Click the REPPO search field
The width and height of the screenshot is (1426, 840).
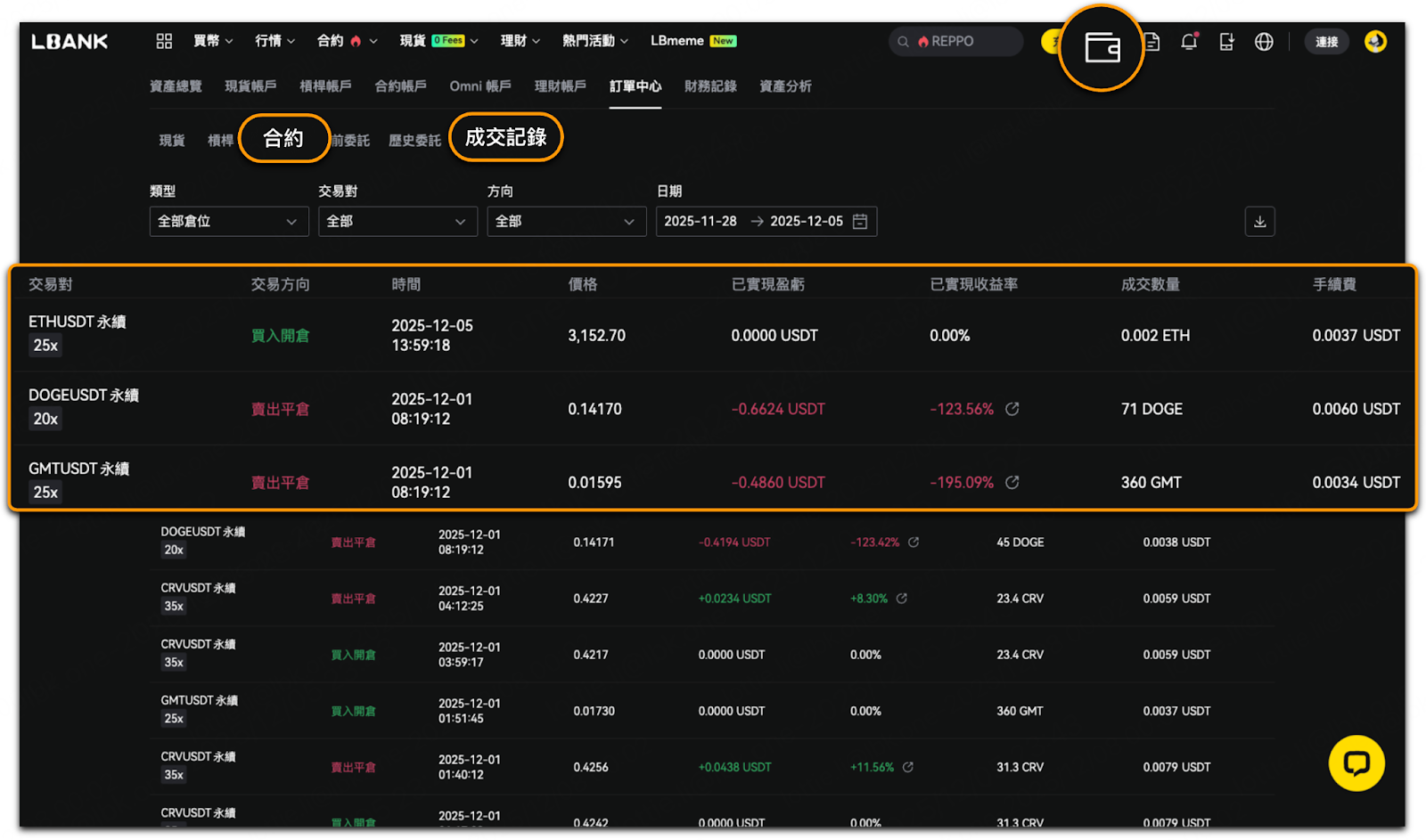955,42
